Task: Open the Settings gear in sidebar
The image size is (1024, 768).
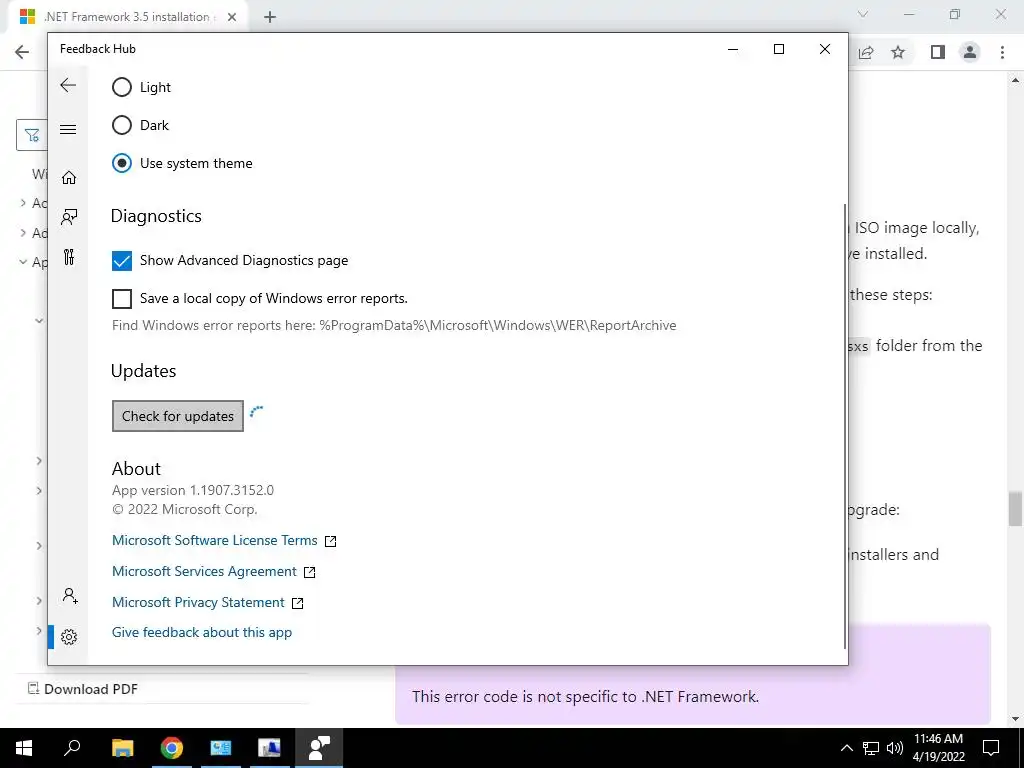Action: [x=69, y=637]
